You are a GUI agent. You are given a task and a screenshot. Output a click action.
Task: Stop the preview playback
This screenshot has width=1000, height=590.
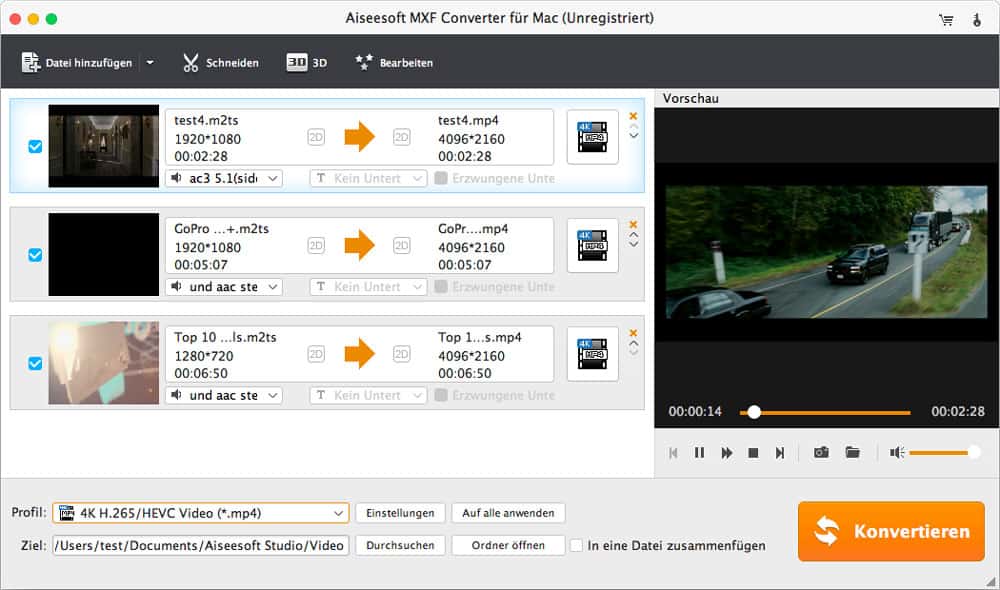(753, 453)
